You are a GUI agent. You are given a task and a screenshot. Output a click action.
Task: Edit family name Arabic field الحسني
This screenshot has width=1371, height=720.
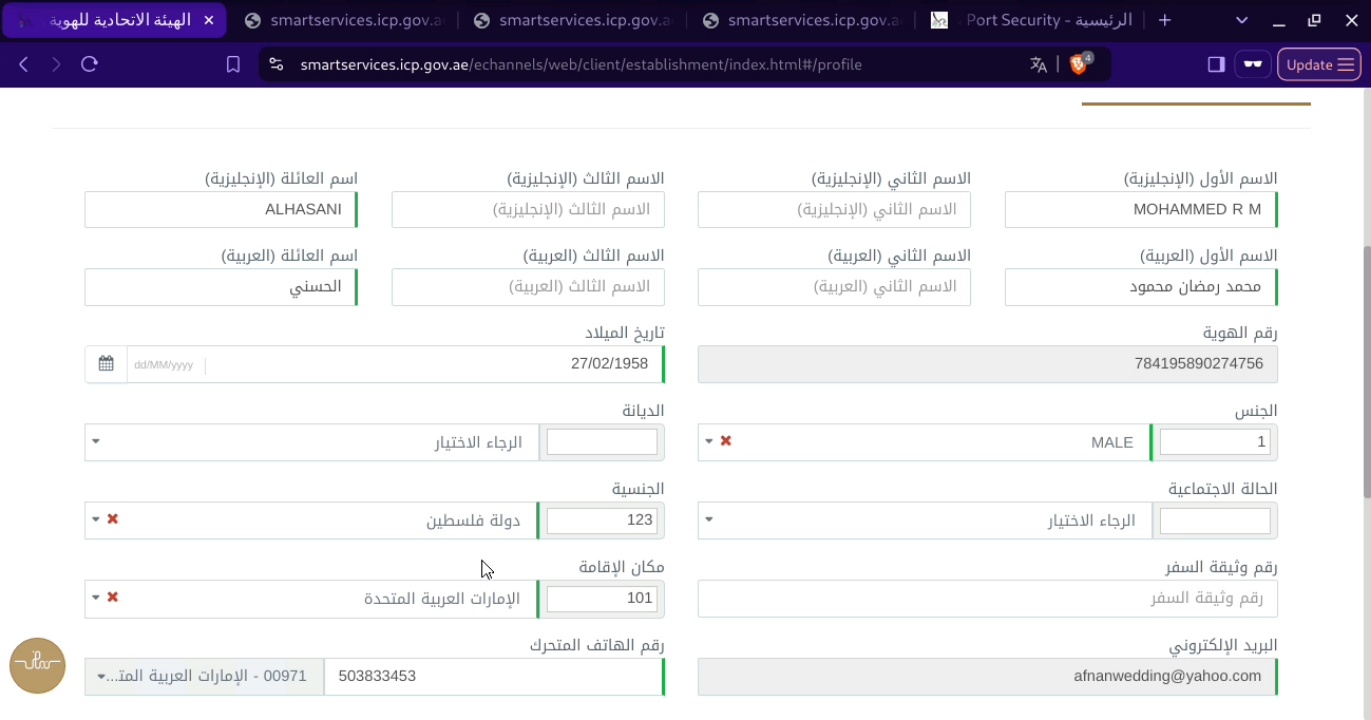point(221,287)
